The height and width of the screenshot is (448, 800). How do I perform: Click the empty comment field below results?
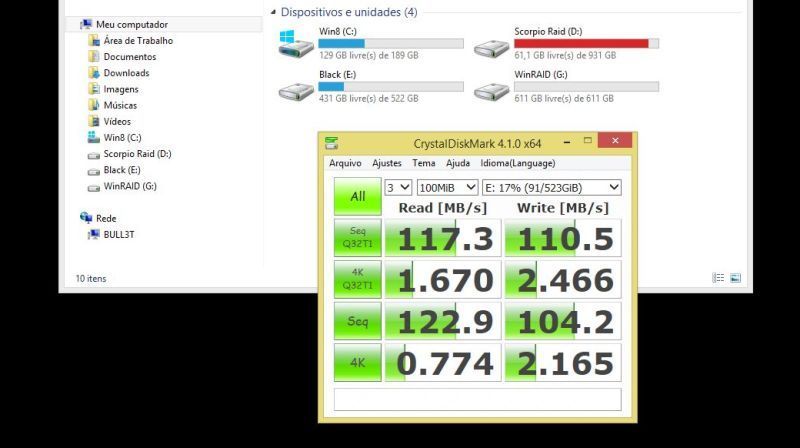coord(477,399)
